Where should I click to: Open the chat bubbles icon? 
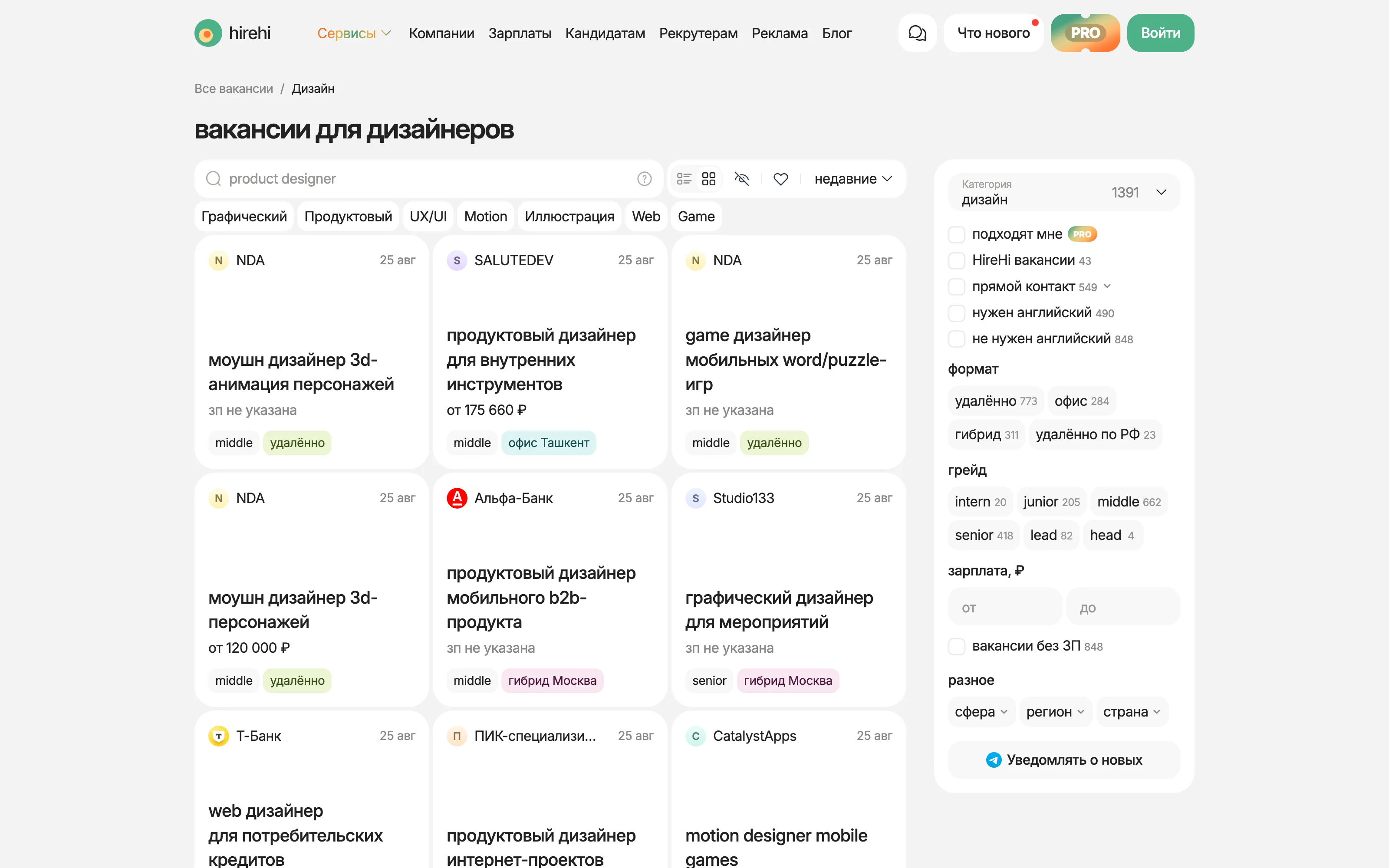pyautogui.click(x=917, y=33)
